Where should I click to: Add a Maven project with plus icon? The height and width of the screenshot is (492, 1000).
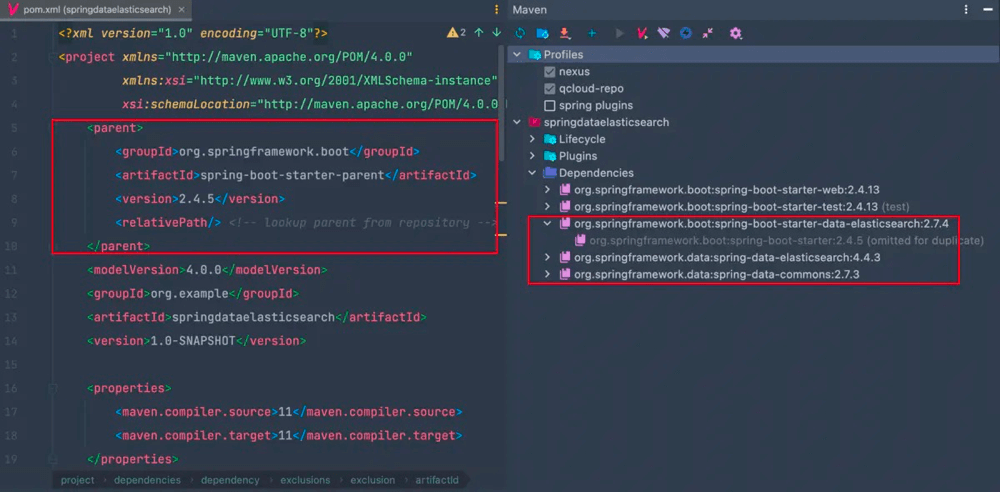click(592, 33)
